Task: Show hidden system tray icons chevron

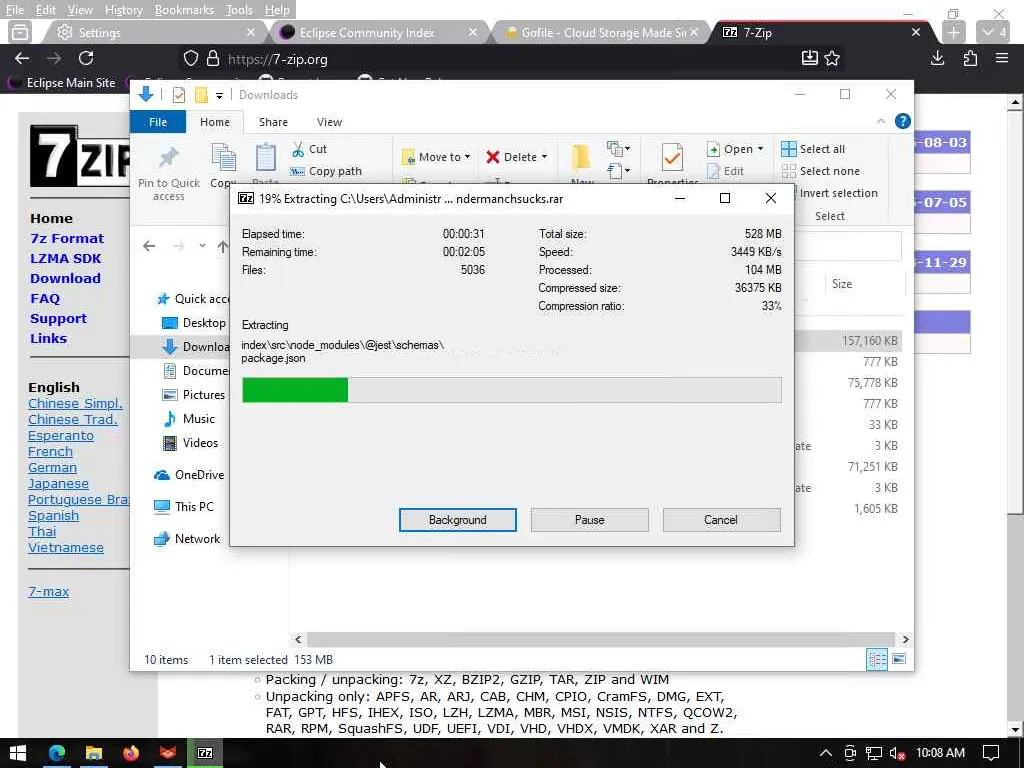Action: 825,753
